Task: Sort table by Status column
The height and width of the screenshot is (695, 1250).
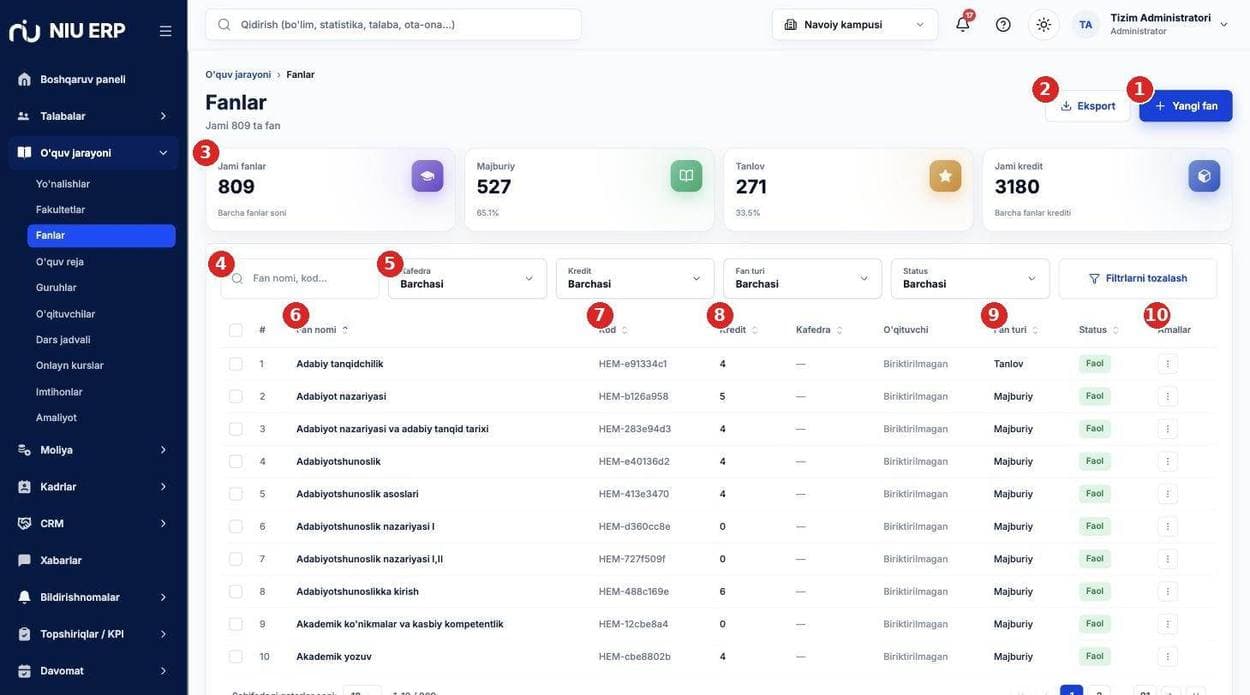Action: (1099, 330)
